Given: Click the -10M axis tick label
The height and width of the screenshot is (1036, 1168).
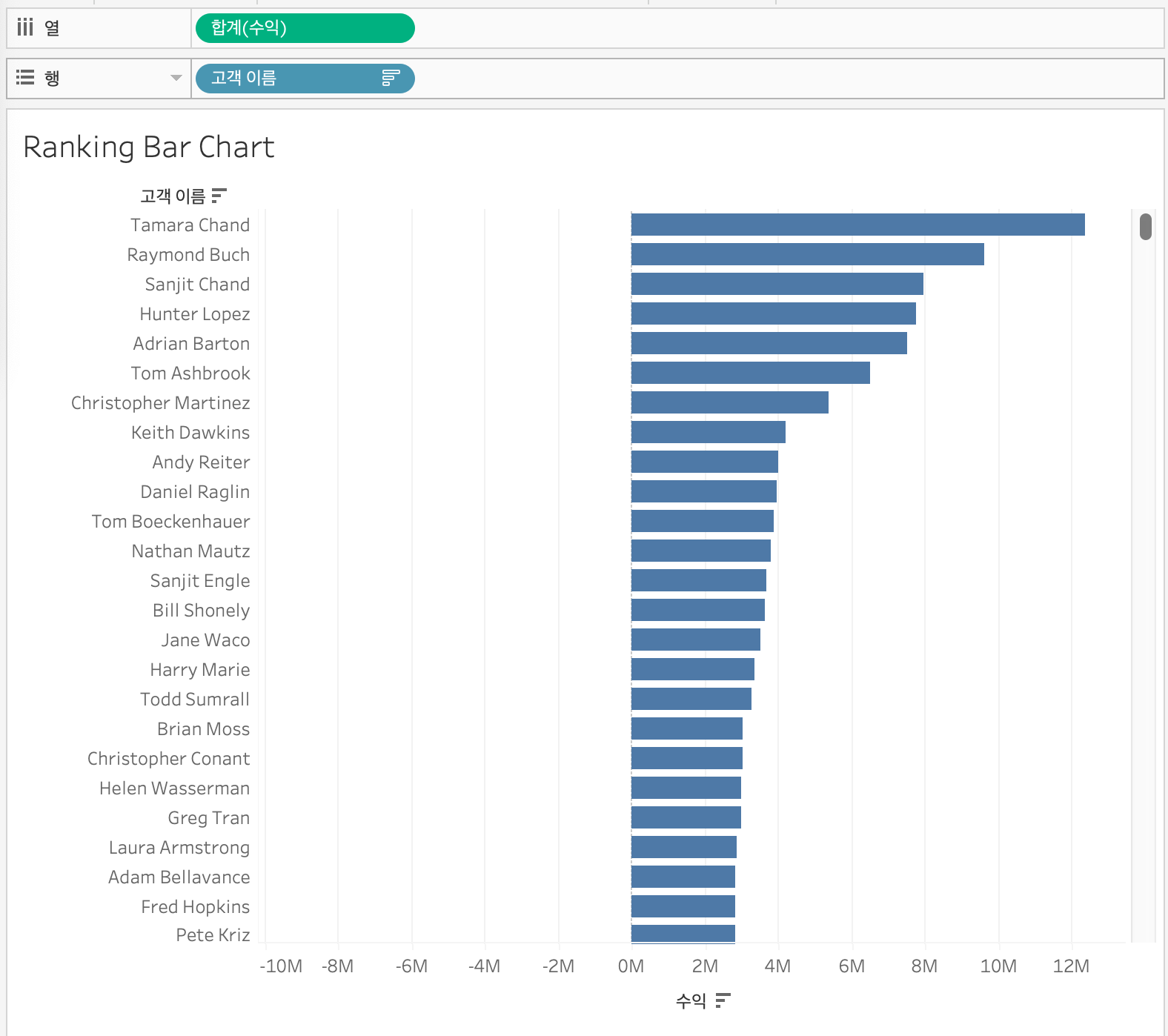Looking at the screenshot, I should point(281,966).
